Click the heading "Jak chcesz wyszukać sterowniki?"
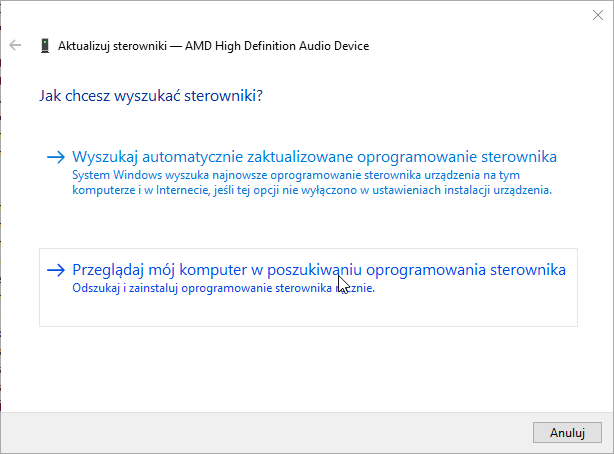Screen dimensions: 614x454 click(150, 96)
